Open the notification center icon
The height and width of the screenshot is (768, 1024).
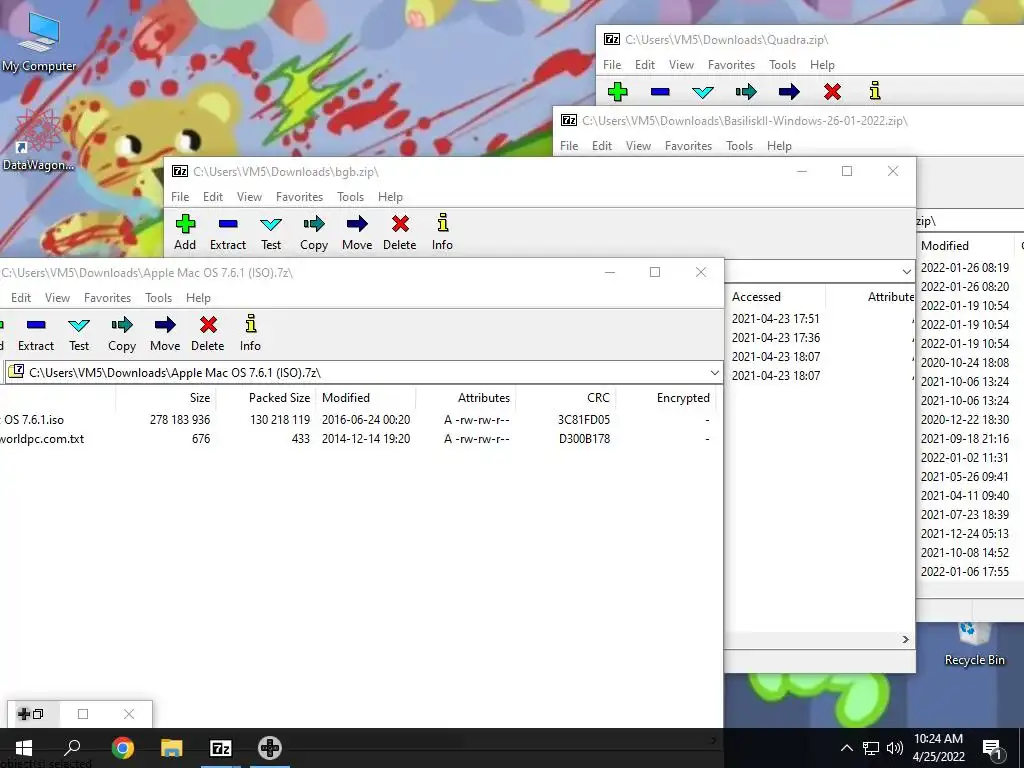[992, 748]
